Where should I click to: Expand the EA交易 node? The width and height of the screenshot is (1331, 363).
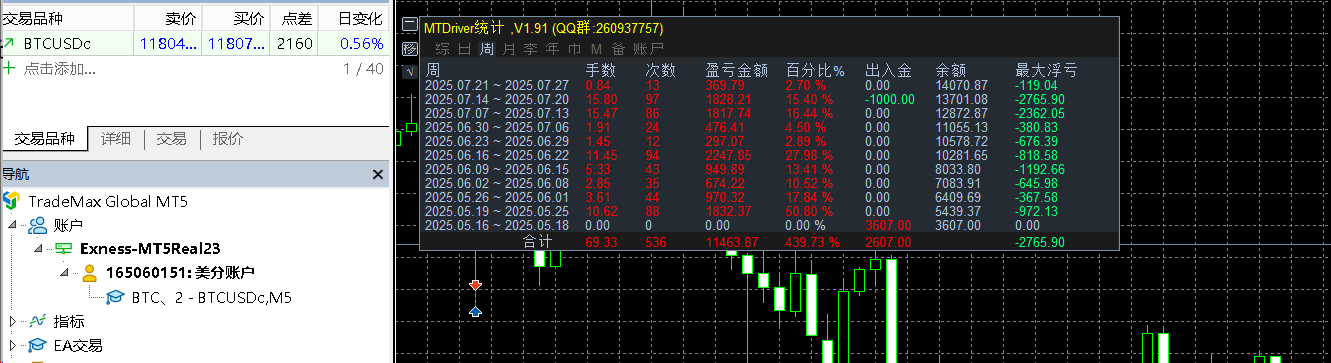[x=13, y=345]
